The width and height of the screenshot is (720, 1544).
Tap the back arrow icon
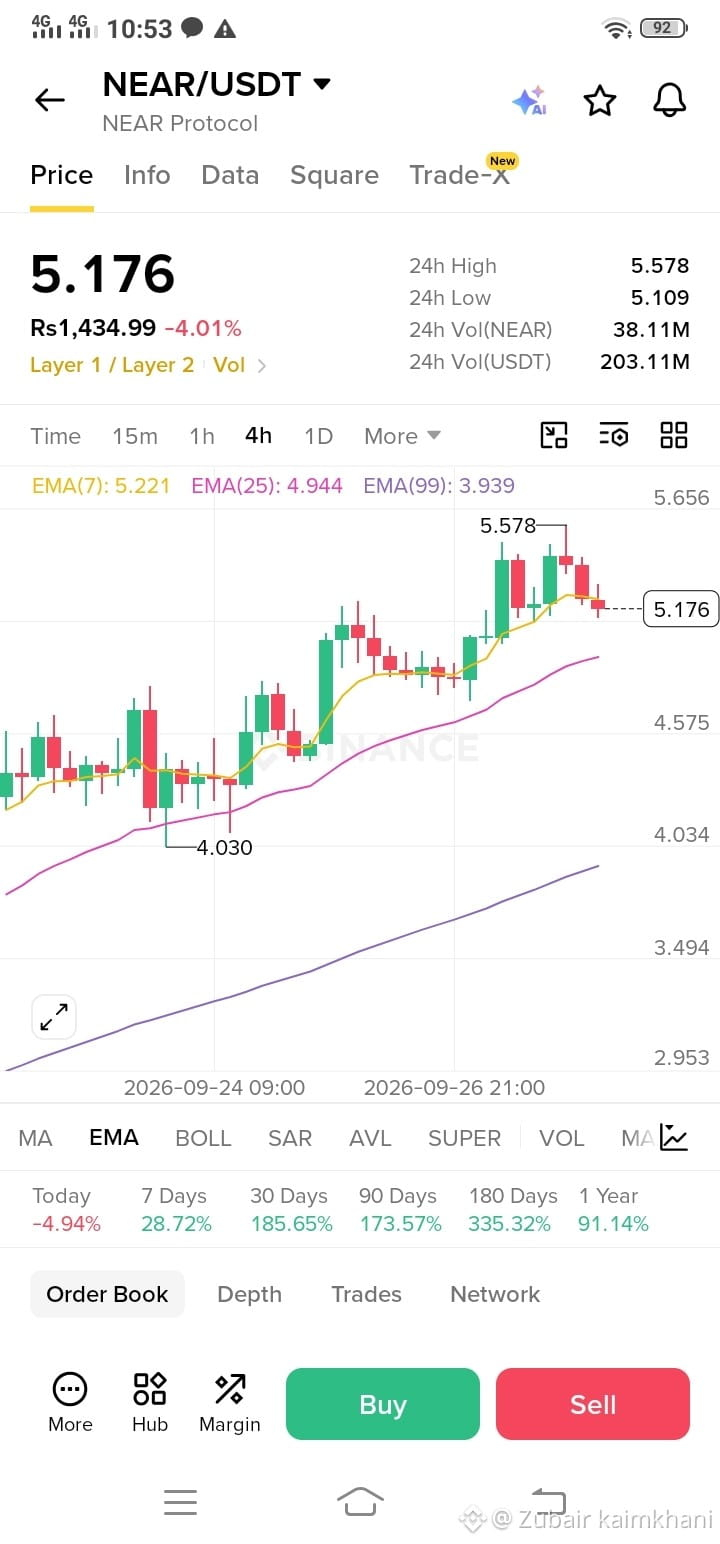point(49,100)
